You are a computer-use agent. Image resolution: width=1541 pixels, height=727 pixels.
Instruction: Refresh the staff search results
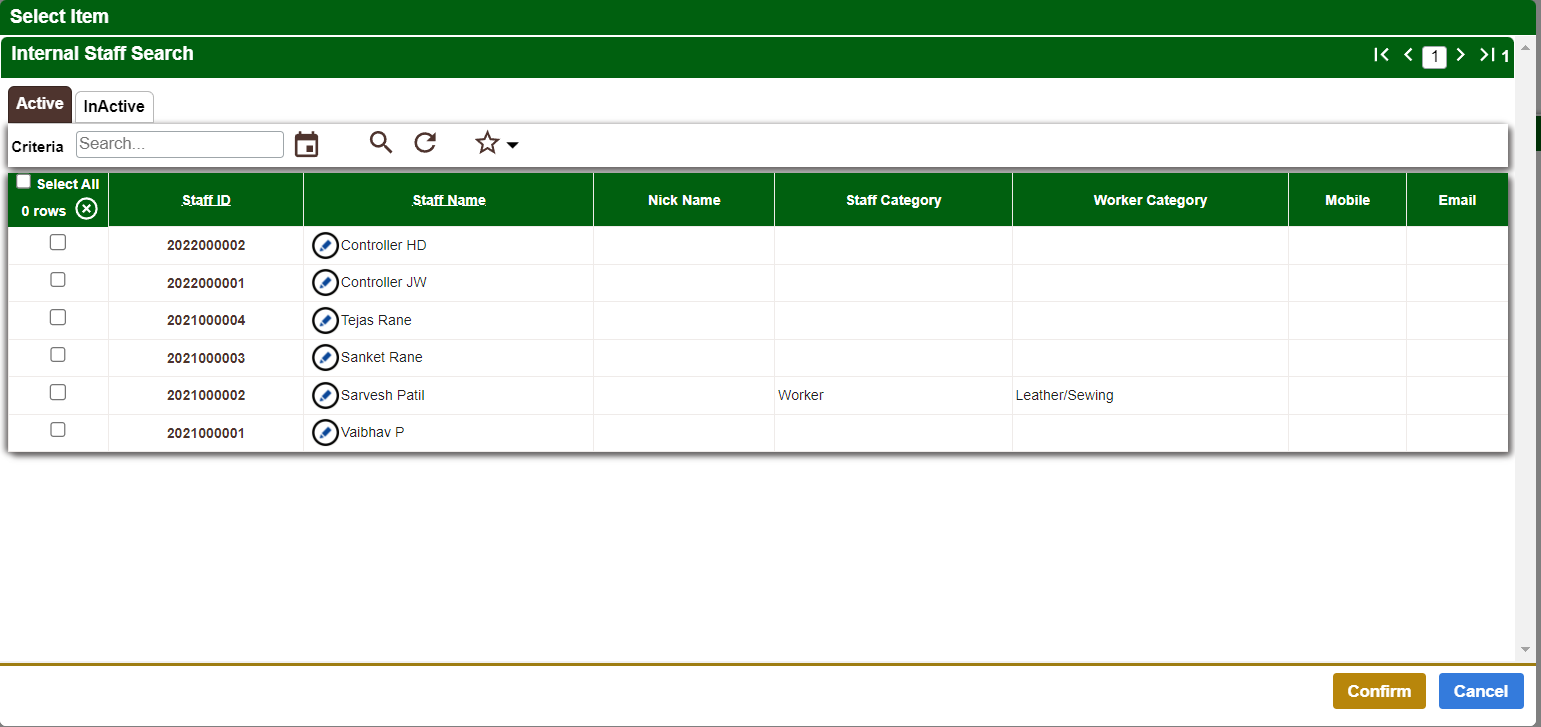(x=425, y=143)
